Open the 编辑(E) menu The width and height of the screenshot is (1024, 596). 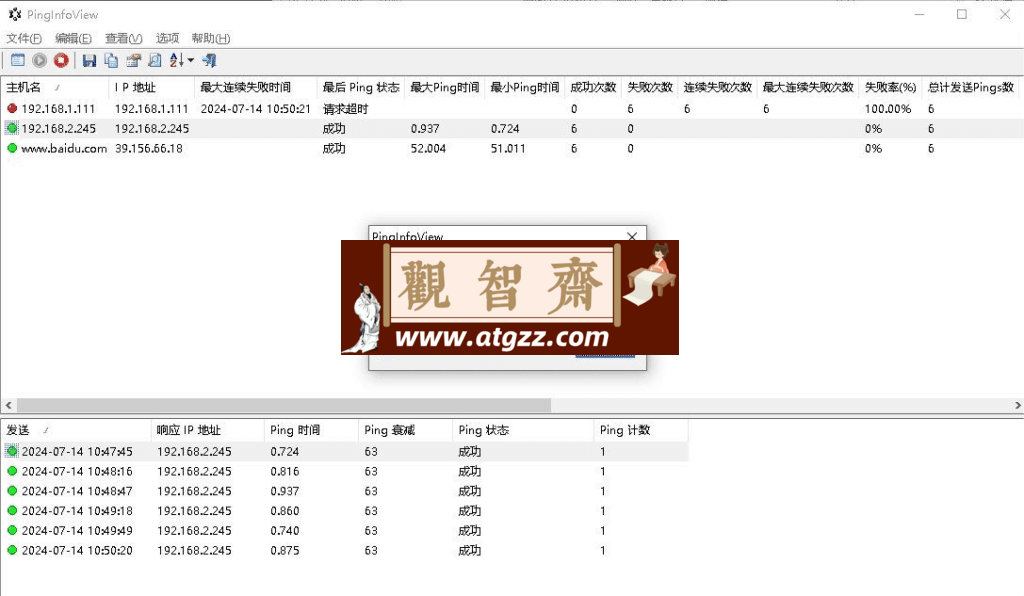73,39
